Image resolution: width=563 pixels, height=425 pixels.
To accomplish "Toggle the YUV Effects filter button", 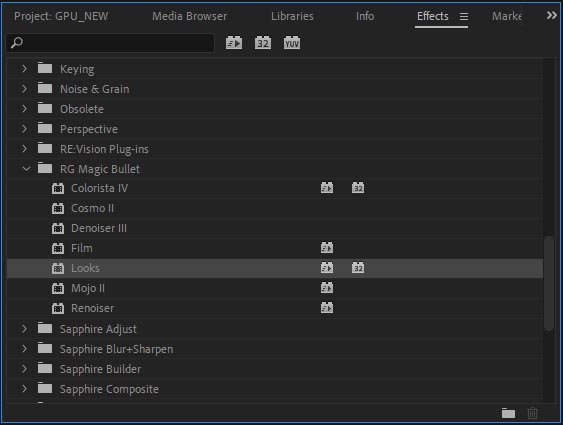I will click(292, 43).
